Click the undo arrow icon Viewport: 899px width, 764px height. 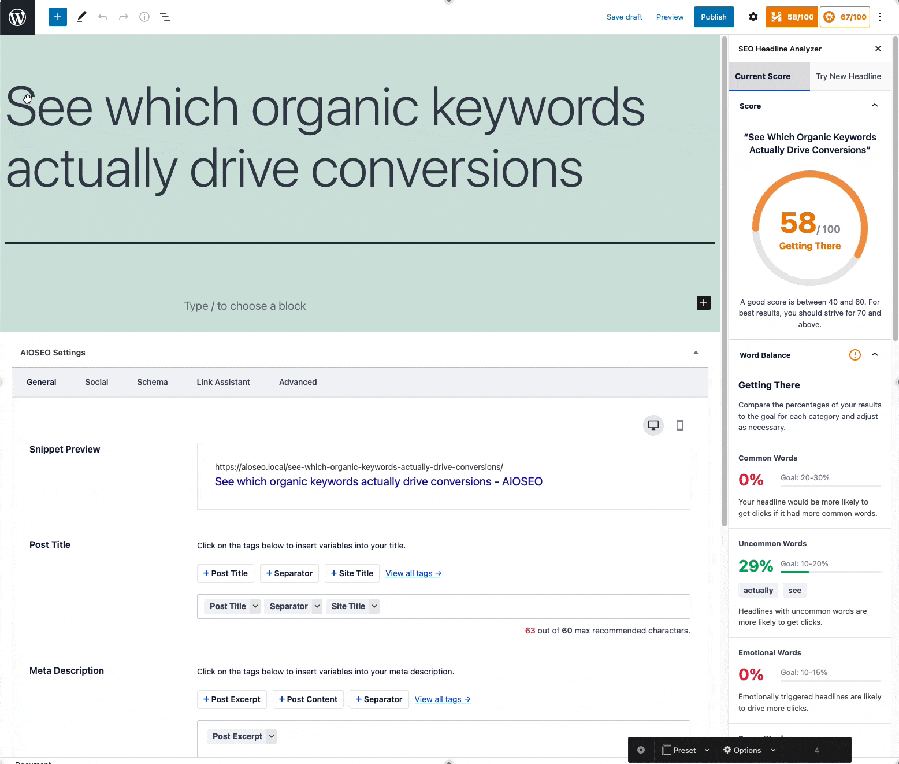click(x=103, y=17)
